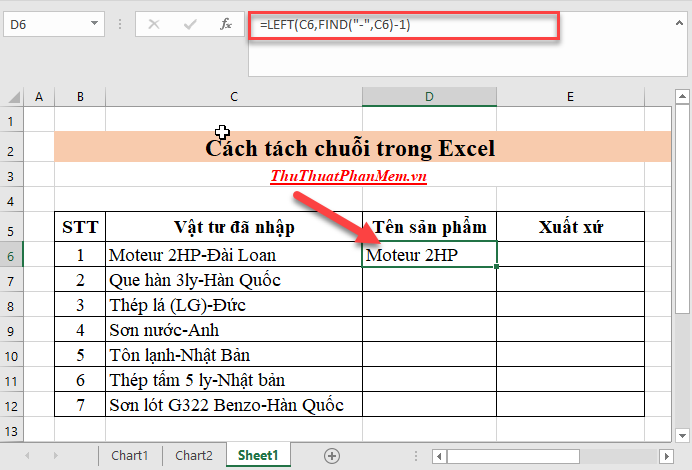Click the Enter checkmark icon in formula bar
The width and height of the screenshot is (692, 470).
click(x=190, y=24)
